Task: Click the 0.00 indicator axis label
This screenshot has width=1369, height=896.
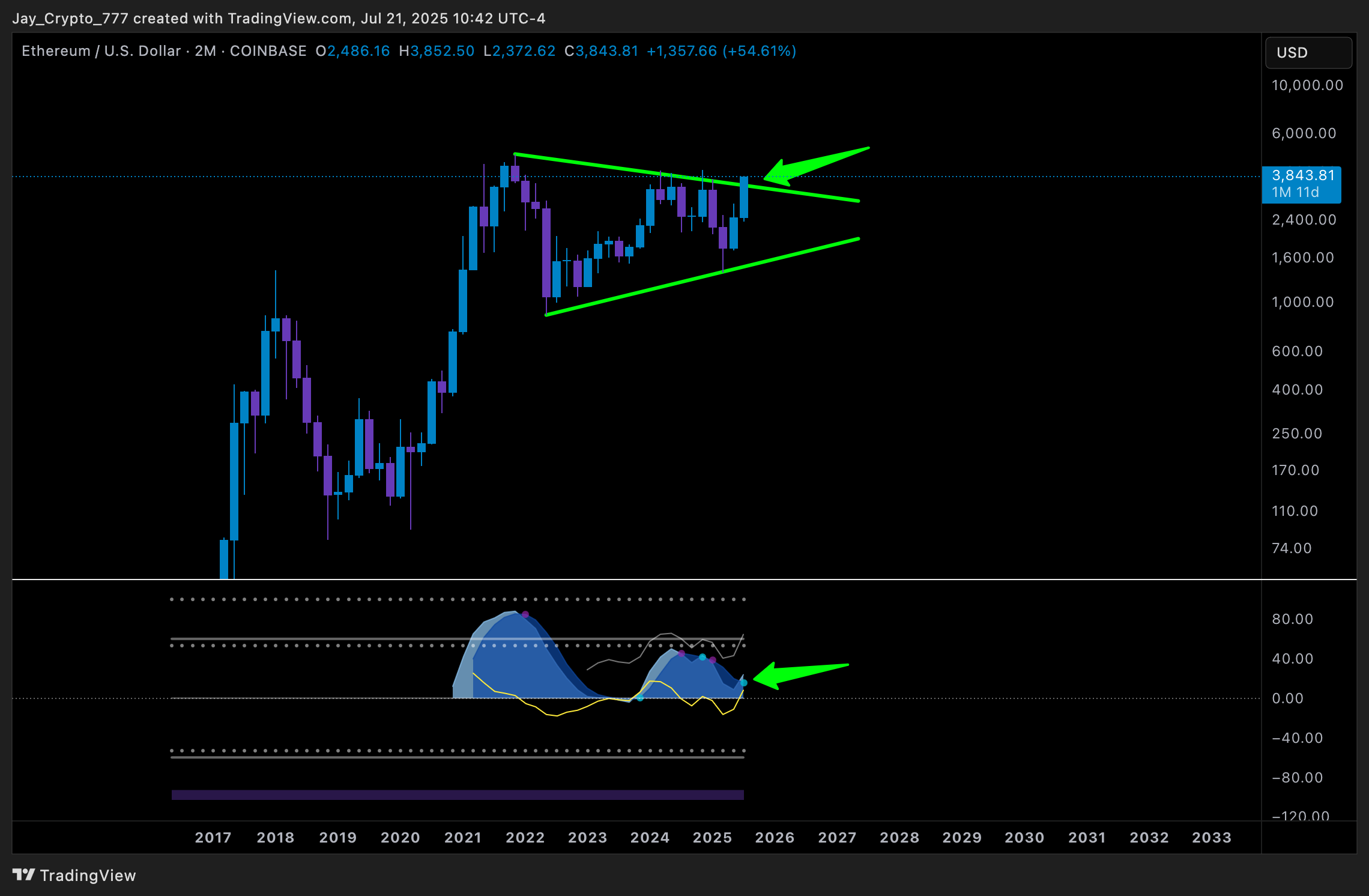Action: coord(1287,698)
